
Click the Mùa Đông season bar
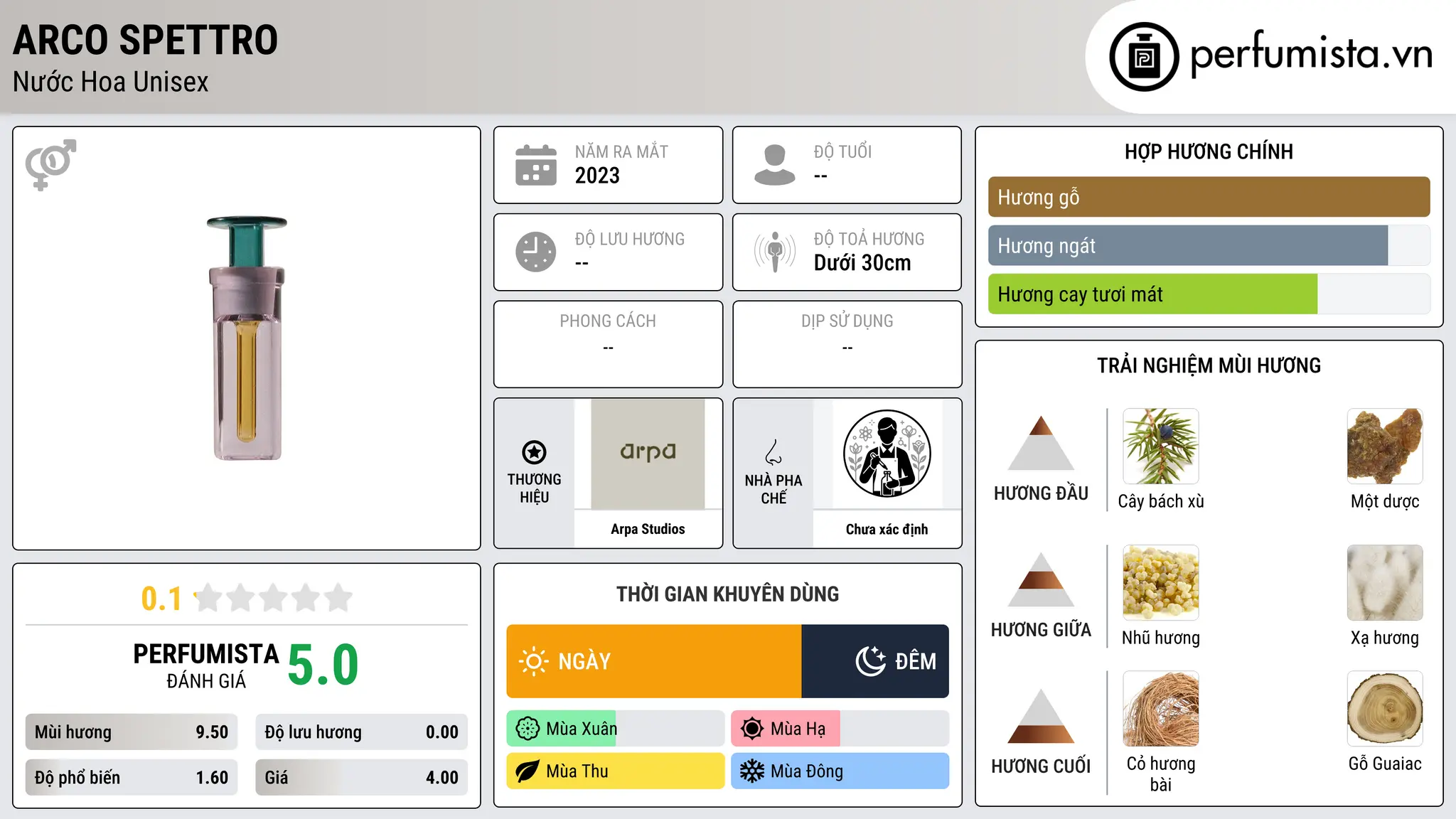pyautogui.click(x=840, y=771)
